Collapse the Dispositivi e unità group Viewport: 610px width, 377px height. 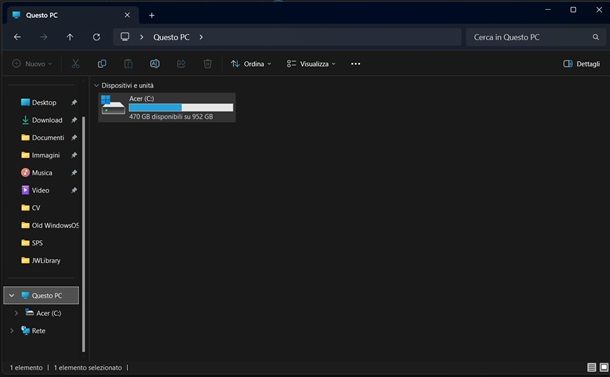pos(96,85)
